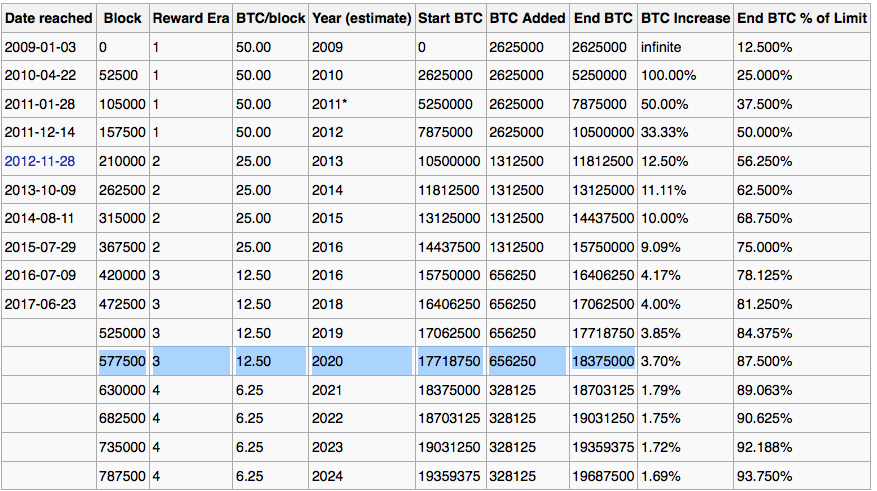Click the 2017-06-23 date cell
This screenshot has width=877, height=491.
click(x=39, y=304)
